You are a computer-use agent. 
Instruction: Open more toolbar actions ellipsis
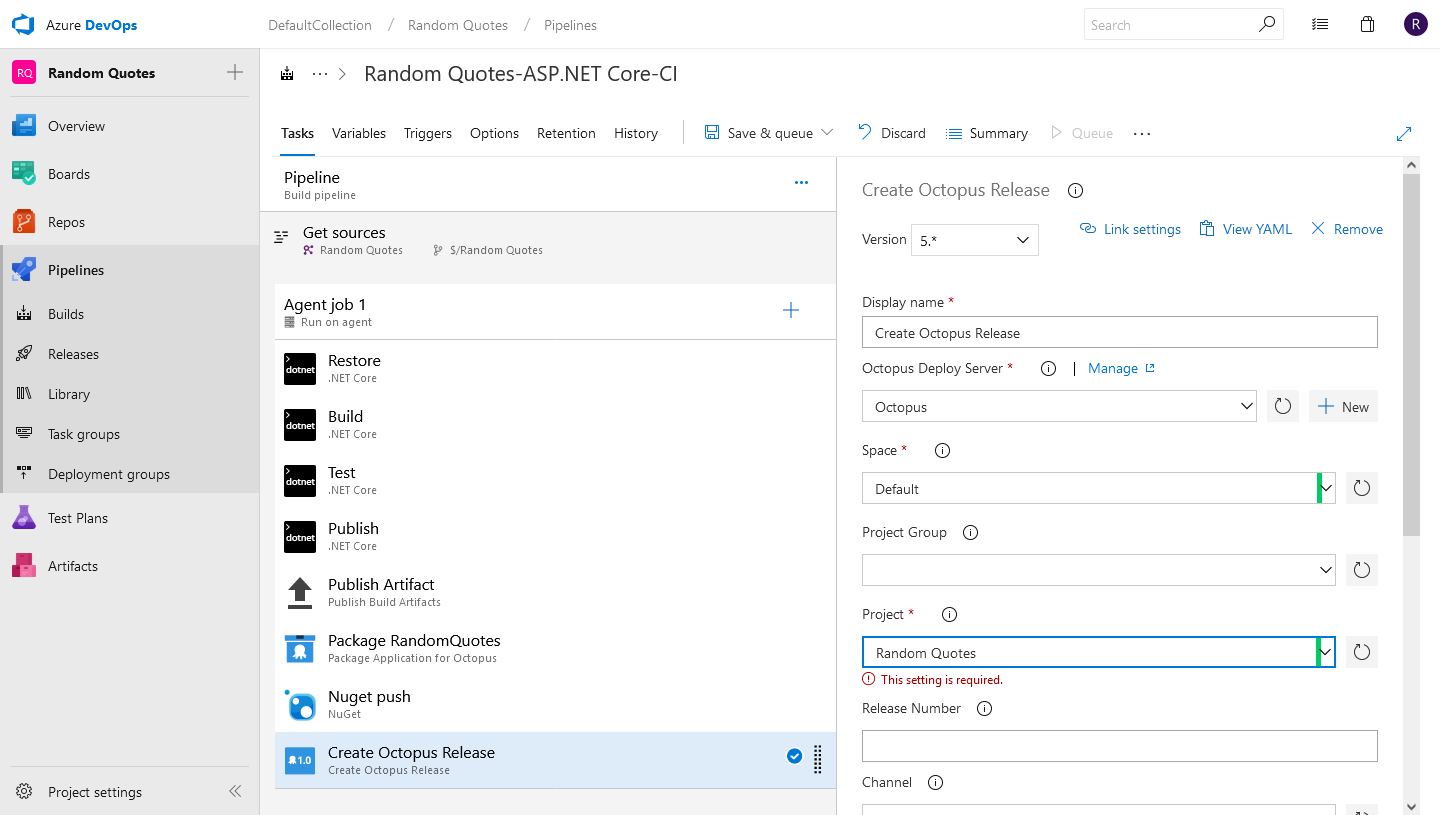[1142, 133]
